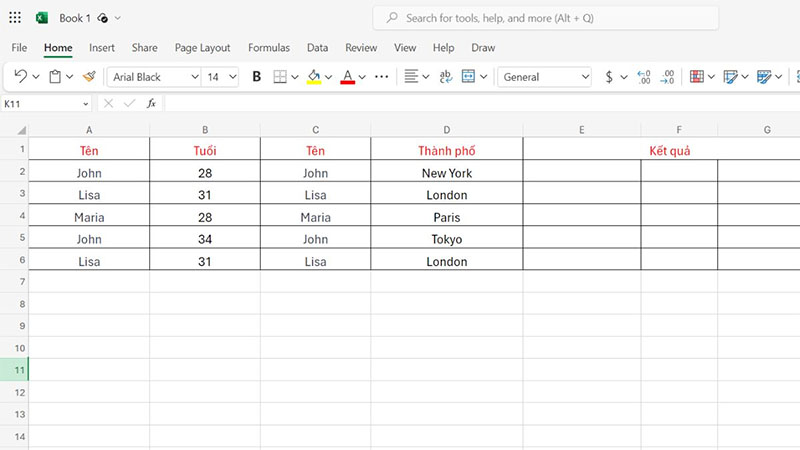
Task: Click the Book 1 file name
Action: (x=75, y=18)
